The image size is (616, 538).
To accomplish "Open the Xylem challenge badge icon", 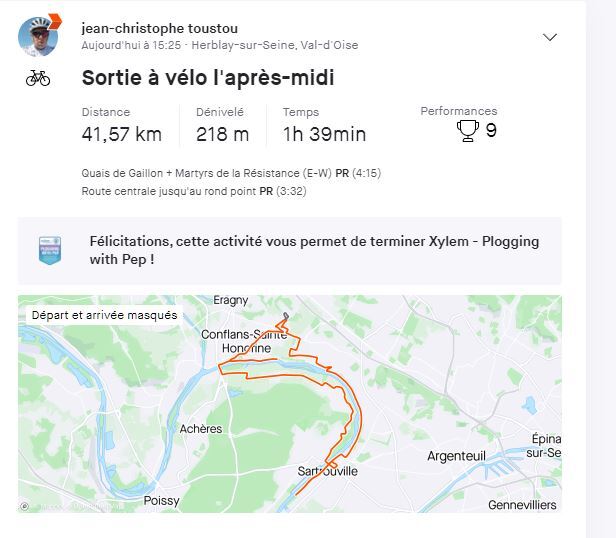I will click(50, 250).
